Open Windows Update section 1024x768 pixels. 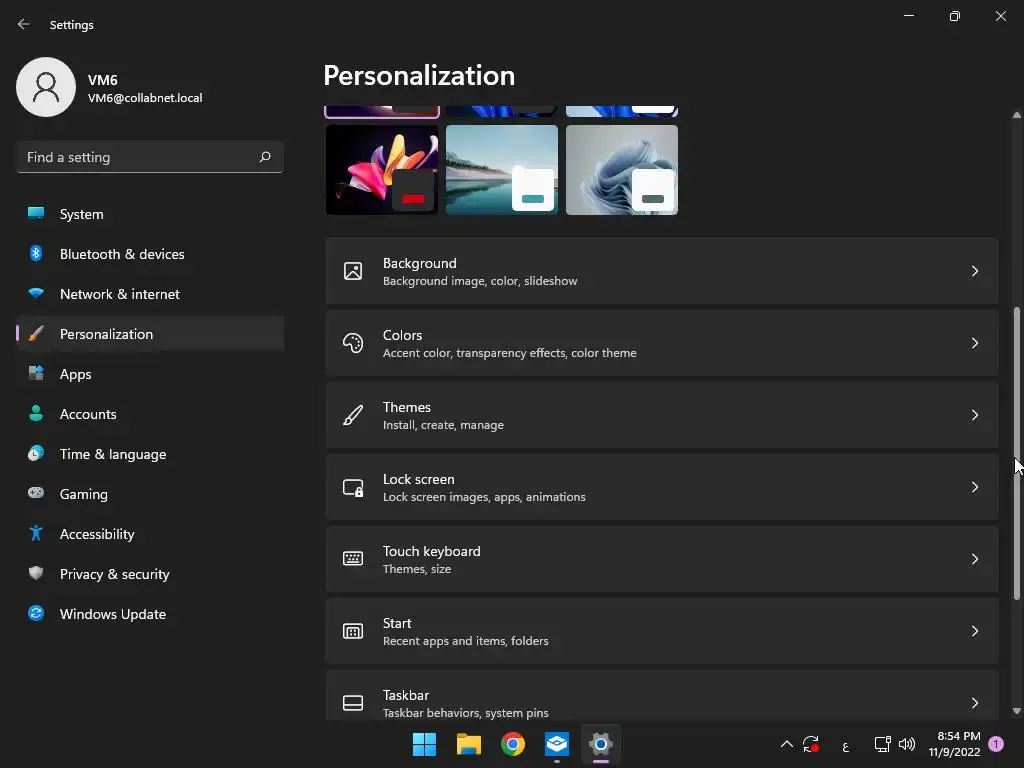[150, 614]
